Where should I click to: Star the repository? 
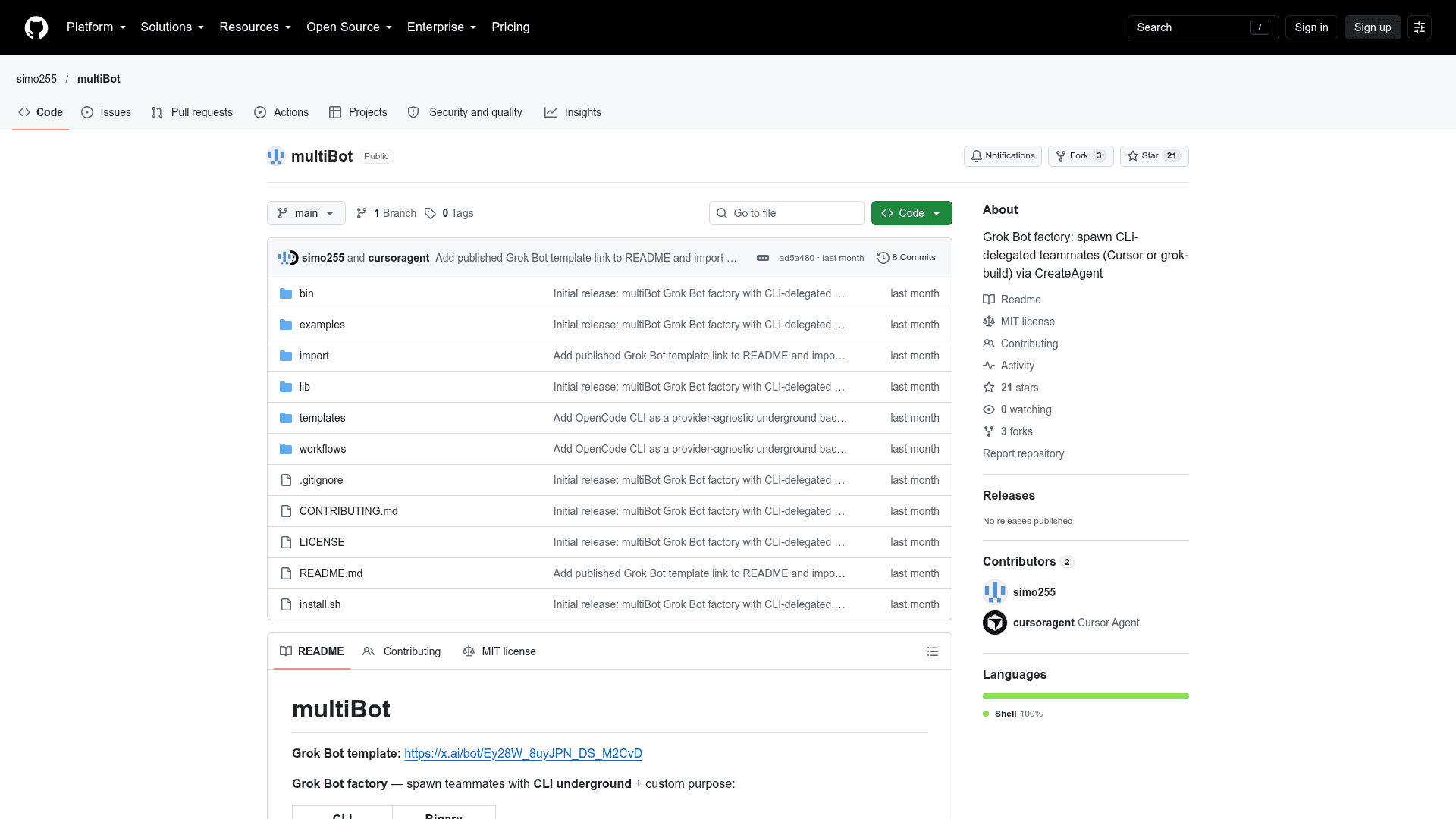[1154, 156]
